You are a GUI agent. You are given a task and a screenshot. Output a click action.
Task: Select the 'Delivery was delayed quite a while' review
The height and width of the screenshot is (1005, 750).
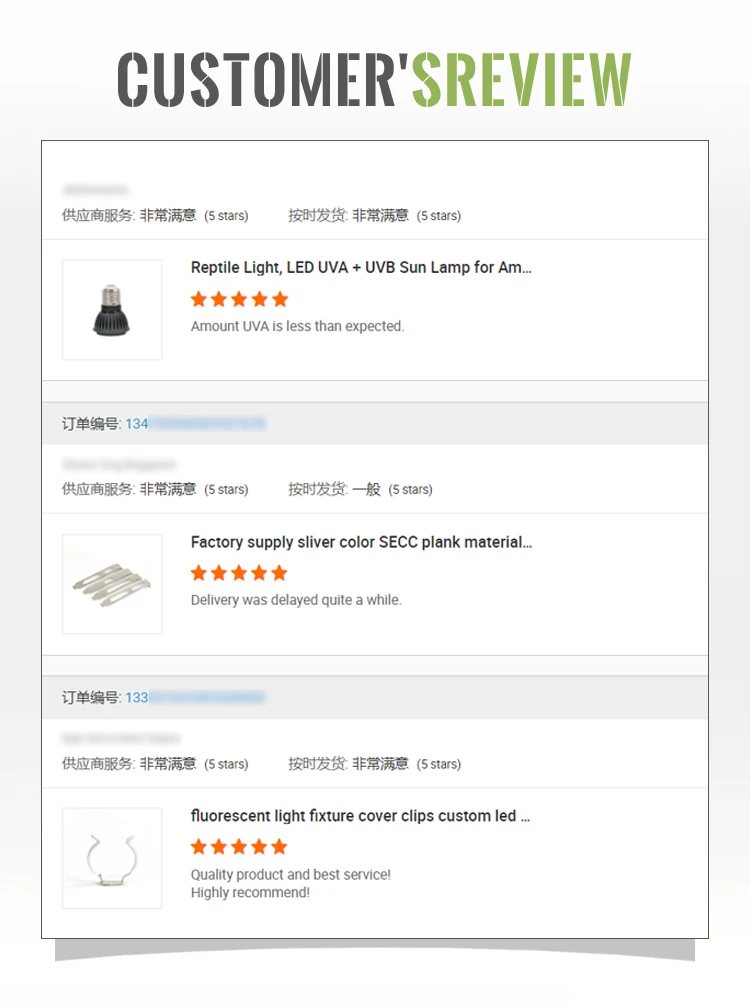pos(296,600)
